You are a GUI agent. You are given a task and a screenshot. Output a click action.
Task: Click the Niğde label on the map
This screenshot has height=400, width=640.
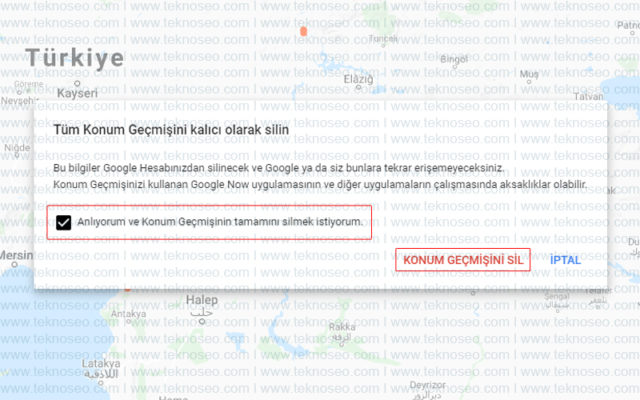[17, 148]
